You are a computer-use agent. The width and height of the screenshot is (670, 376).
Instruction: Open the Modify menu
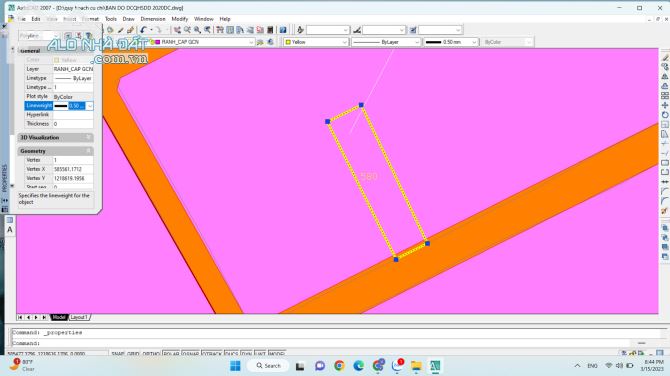pyautogui.click(x=179, y=19)
